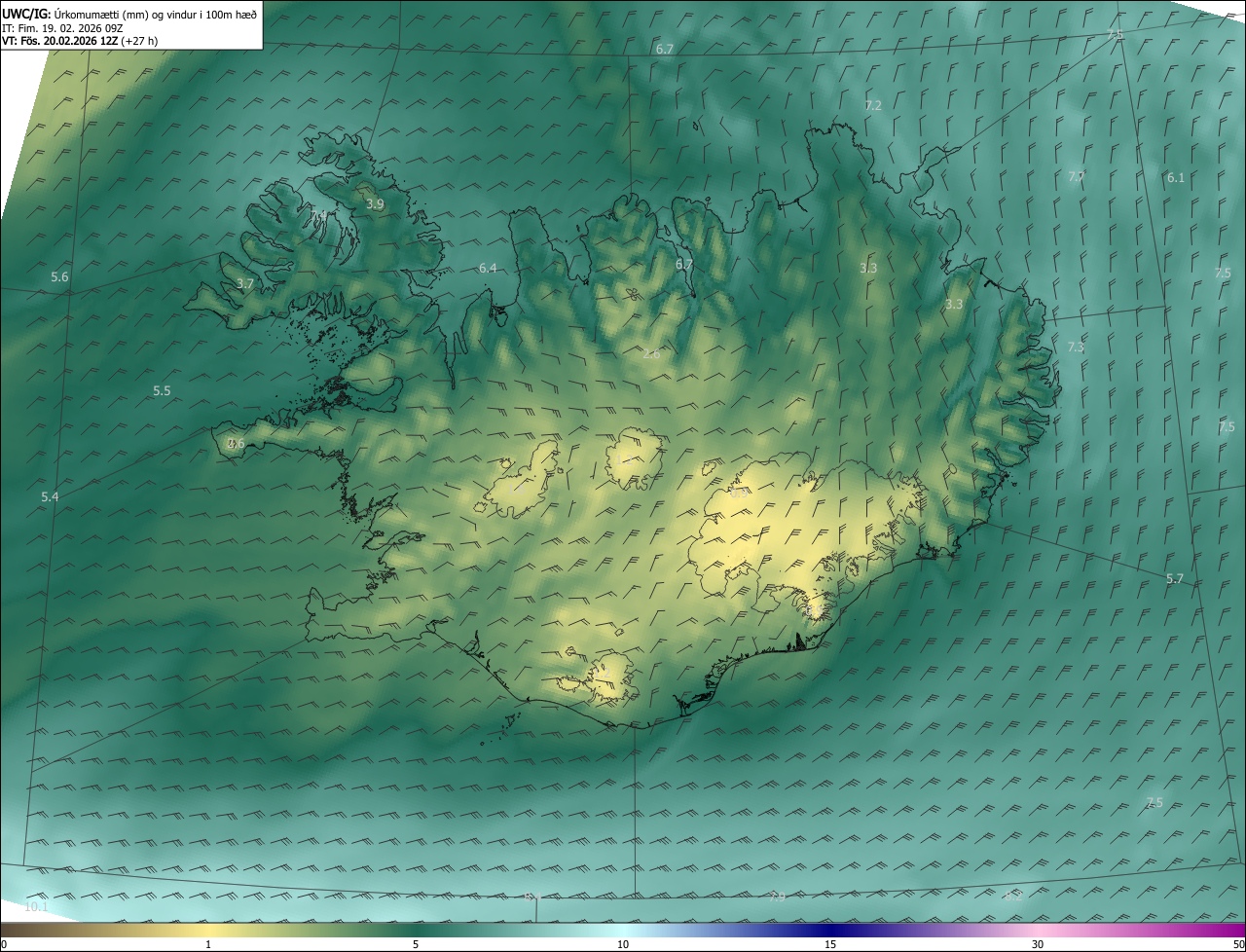Select the 6.1 value label
Screen dimensions: 1246x952
pyautogui.click(x=1176, y=178)
